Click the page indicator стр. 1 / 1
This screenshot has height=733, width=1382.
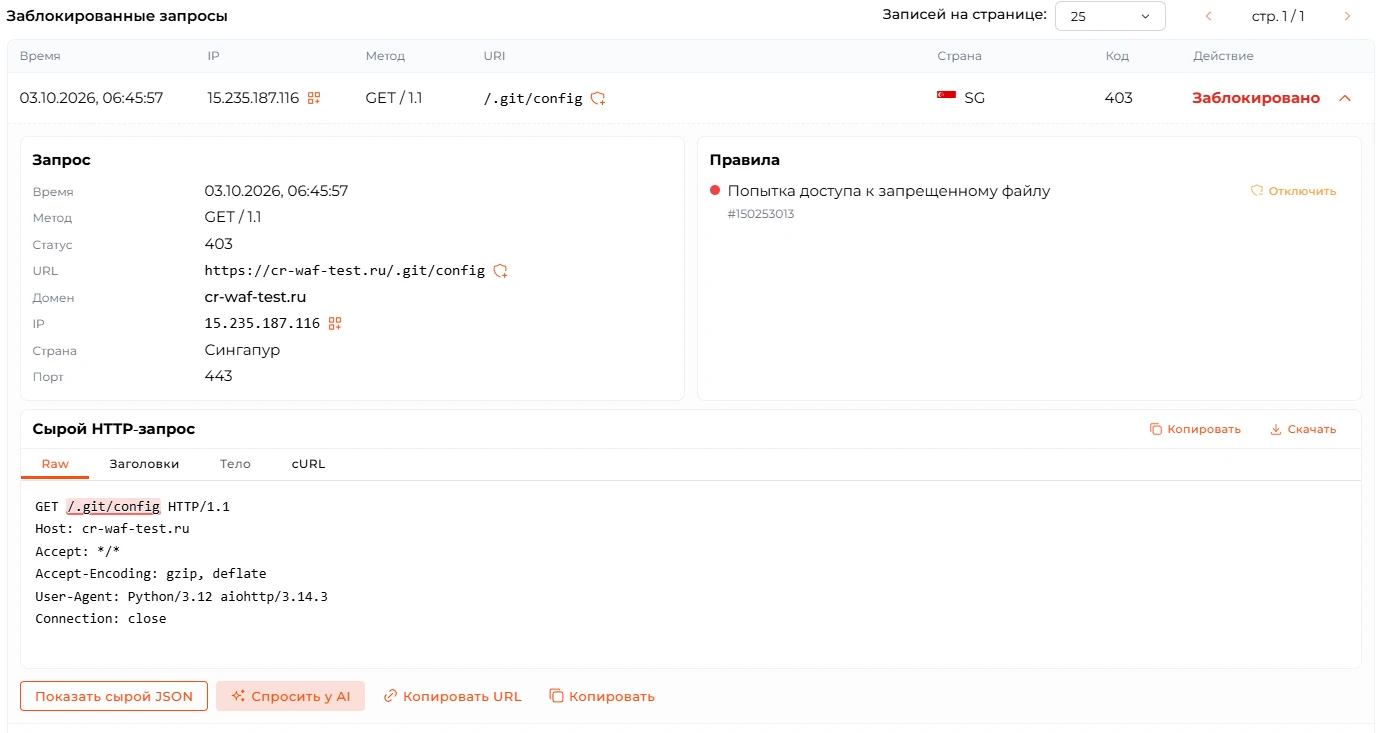(1278, 16)
